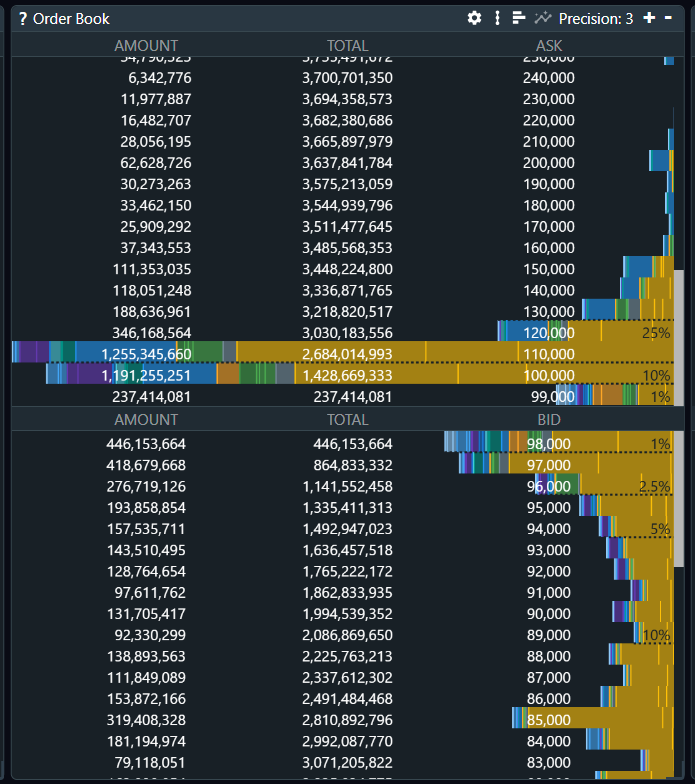Select the bid price 95,000
The width and height of the screenshot is (695, 784).
click(x=548, y=508)
